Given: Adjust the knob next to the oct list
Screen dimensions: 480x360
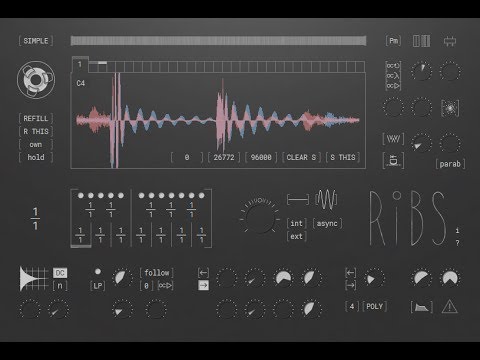Looking at the screenshot, I should click(421, 71).
